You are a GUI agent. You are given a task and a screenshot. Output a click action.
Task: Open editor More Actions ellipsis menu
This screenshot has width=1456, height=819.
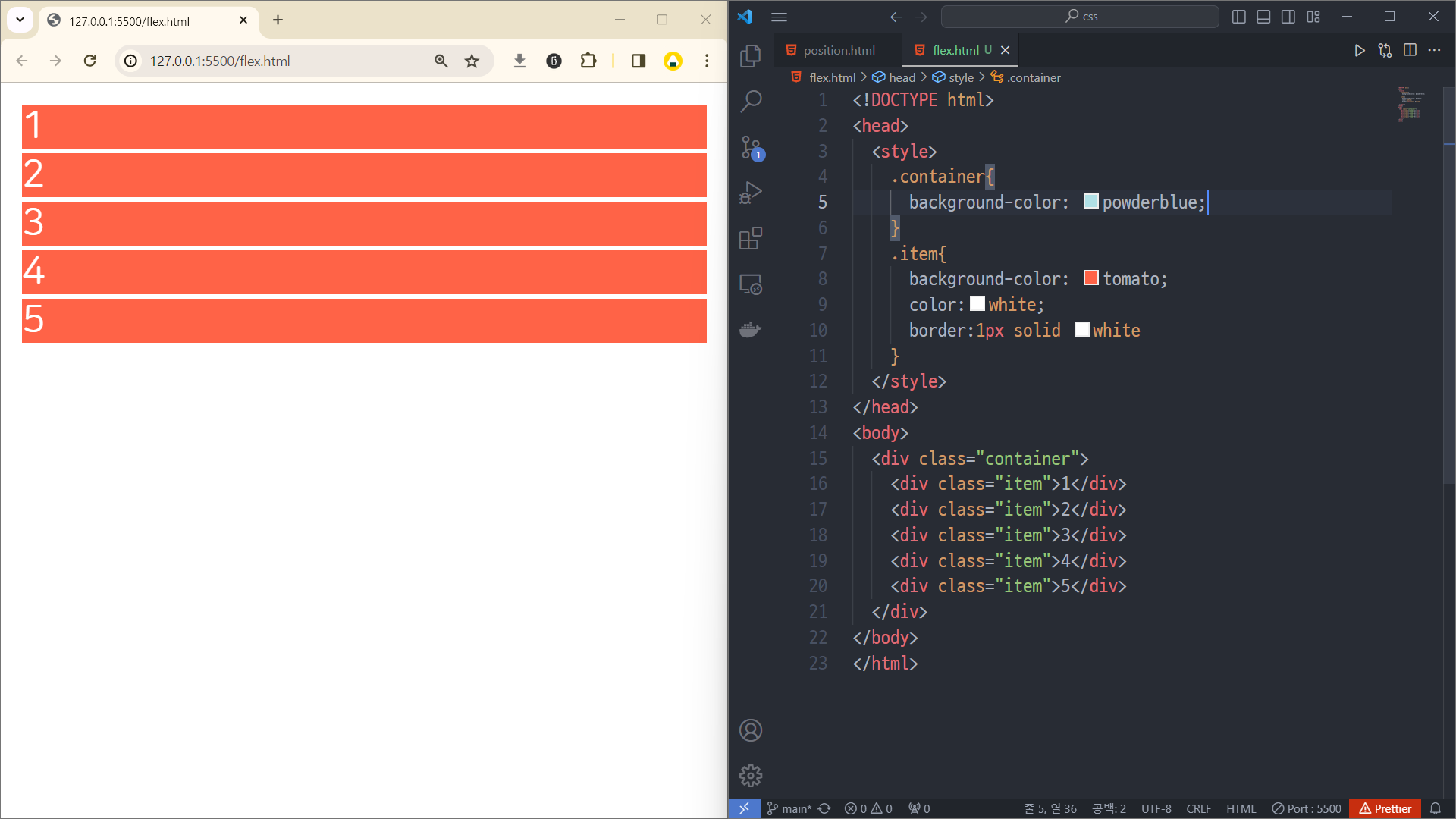point(1434,50)
